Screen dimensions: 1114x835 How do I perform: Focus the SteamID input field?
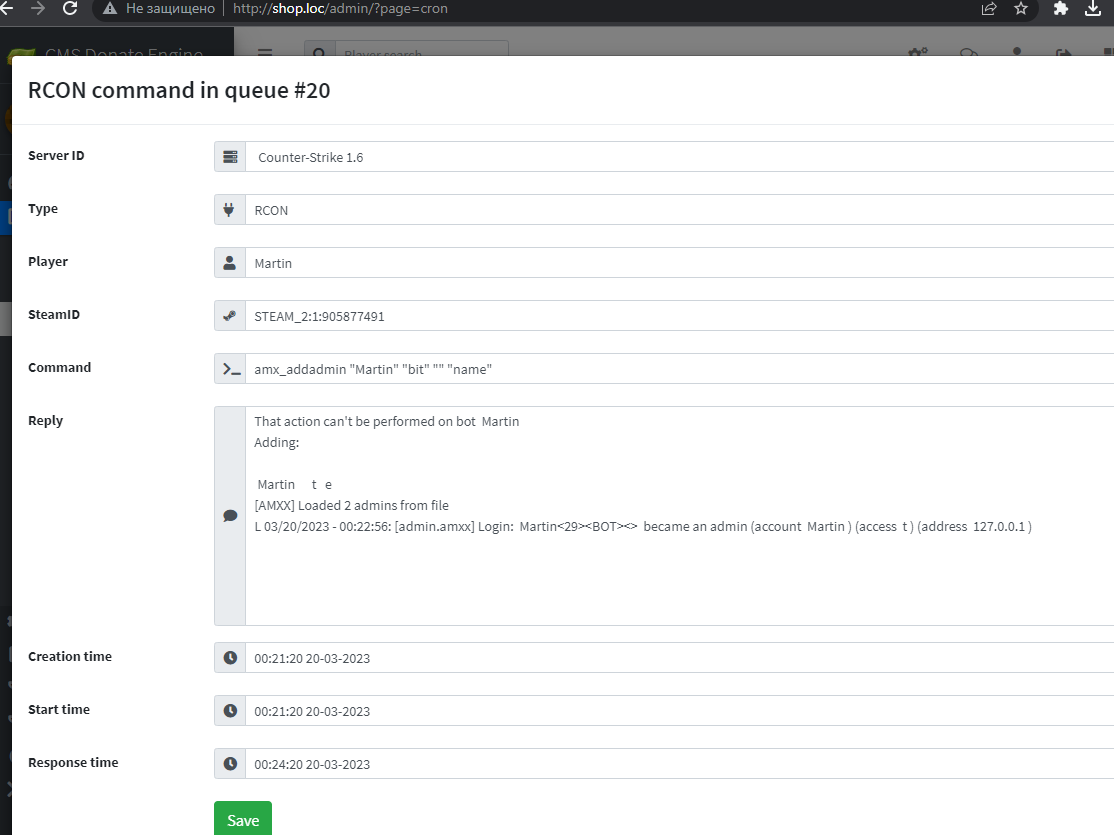click(680, 316)
